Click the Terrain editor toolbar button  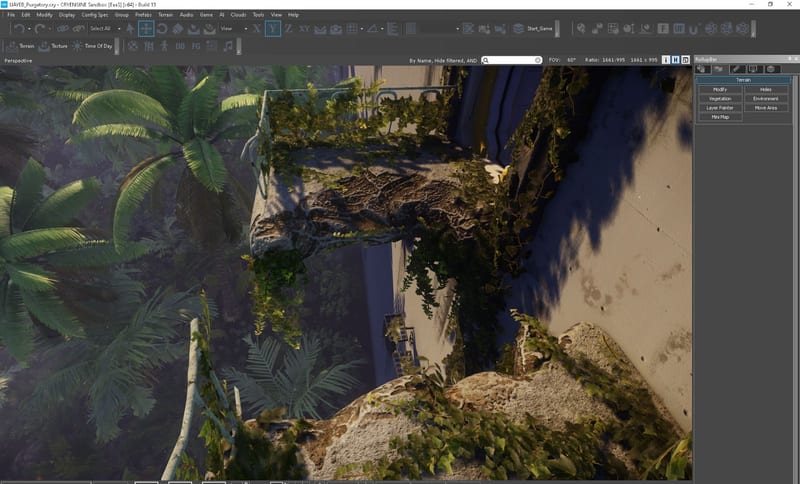point(20,46)
